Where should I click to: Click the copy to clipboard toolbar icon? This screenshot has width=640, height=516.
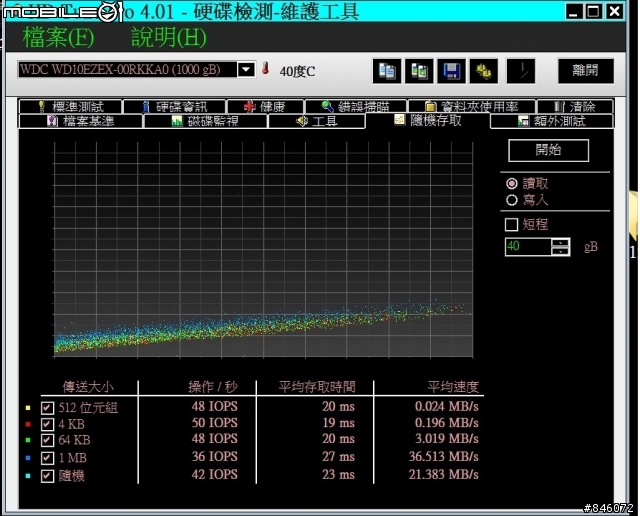(387, 71)
